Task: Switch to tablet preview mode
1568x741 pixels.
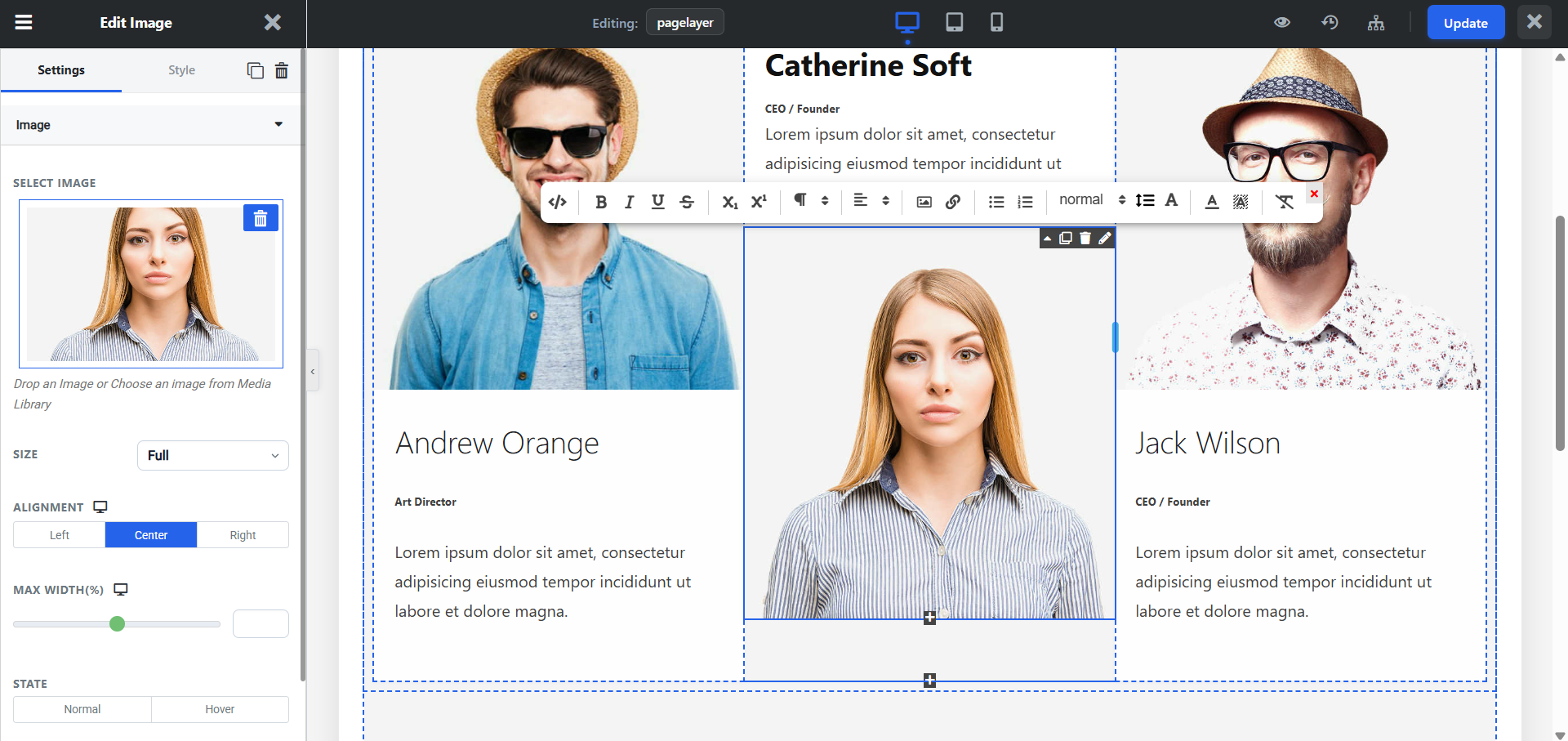Action: coord(954,22)
